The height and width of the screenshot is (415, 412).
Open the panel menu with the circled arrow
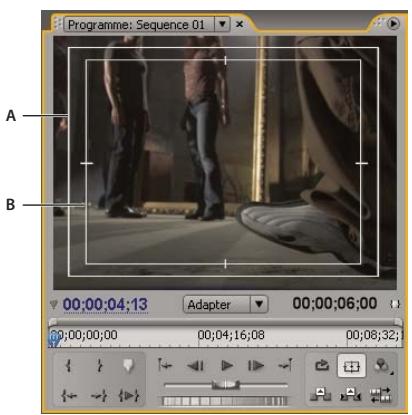click(393, 24)
